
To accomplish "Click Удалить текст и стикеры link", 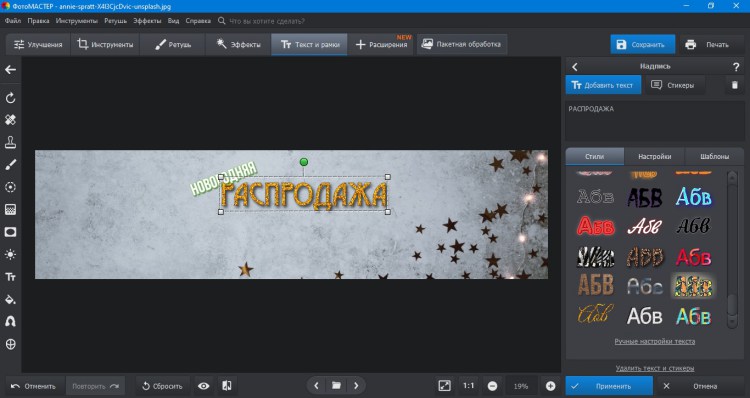I will click(x=655, y=368).
